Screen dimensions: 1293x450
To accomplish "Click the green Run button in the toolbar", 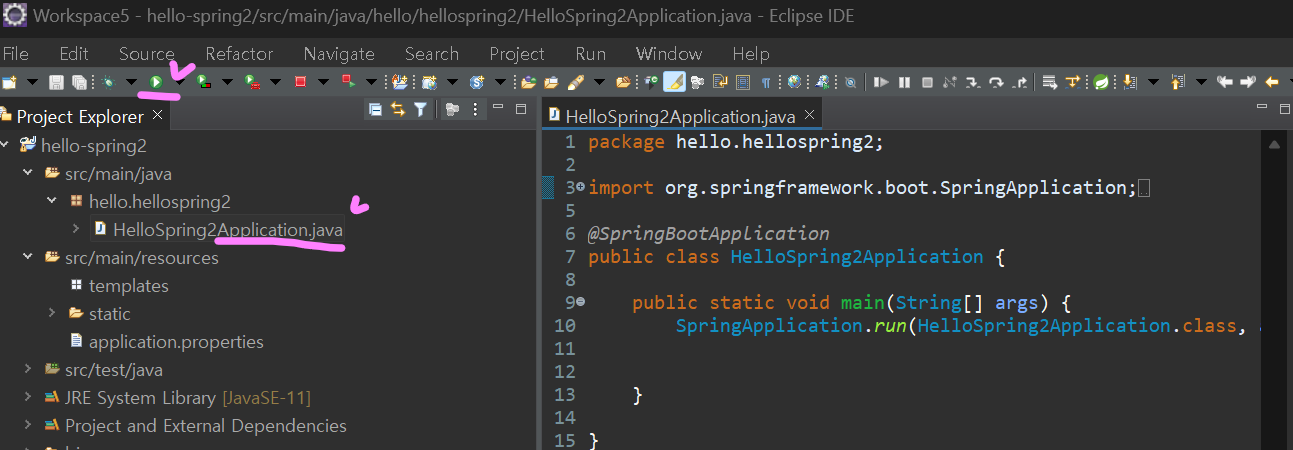I will click(x=156, y=81).
